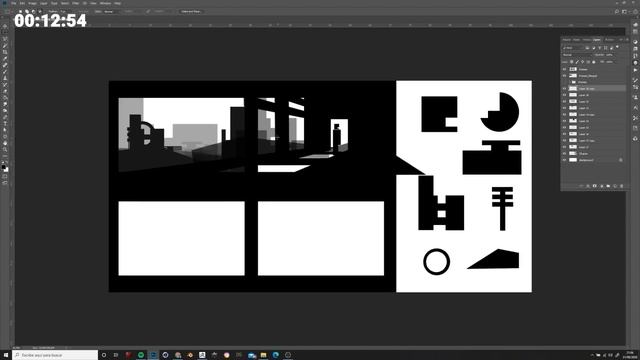
Task: Toggle visibility of the topmost Frames layer
Action: pyautogui.click(x=564, y=69)
